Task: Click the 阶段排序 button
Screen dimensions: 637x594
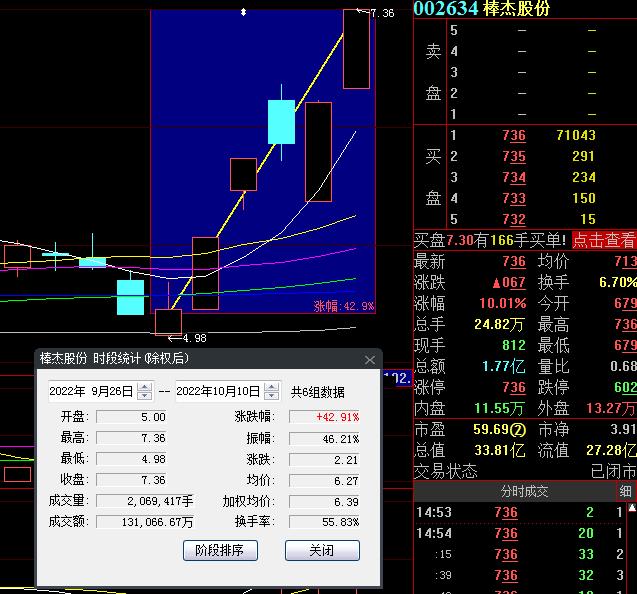Action: [220, 550]
